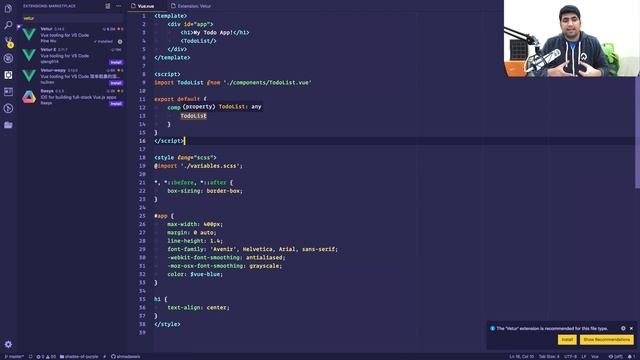Install the Bseys extension

tap(116, 104)
